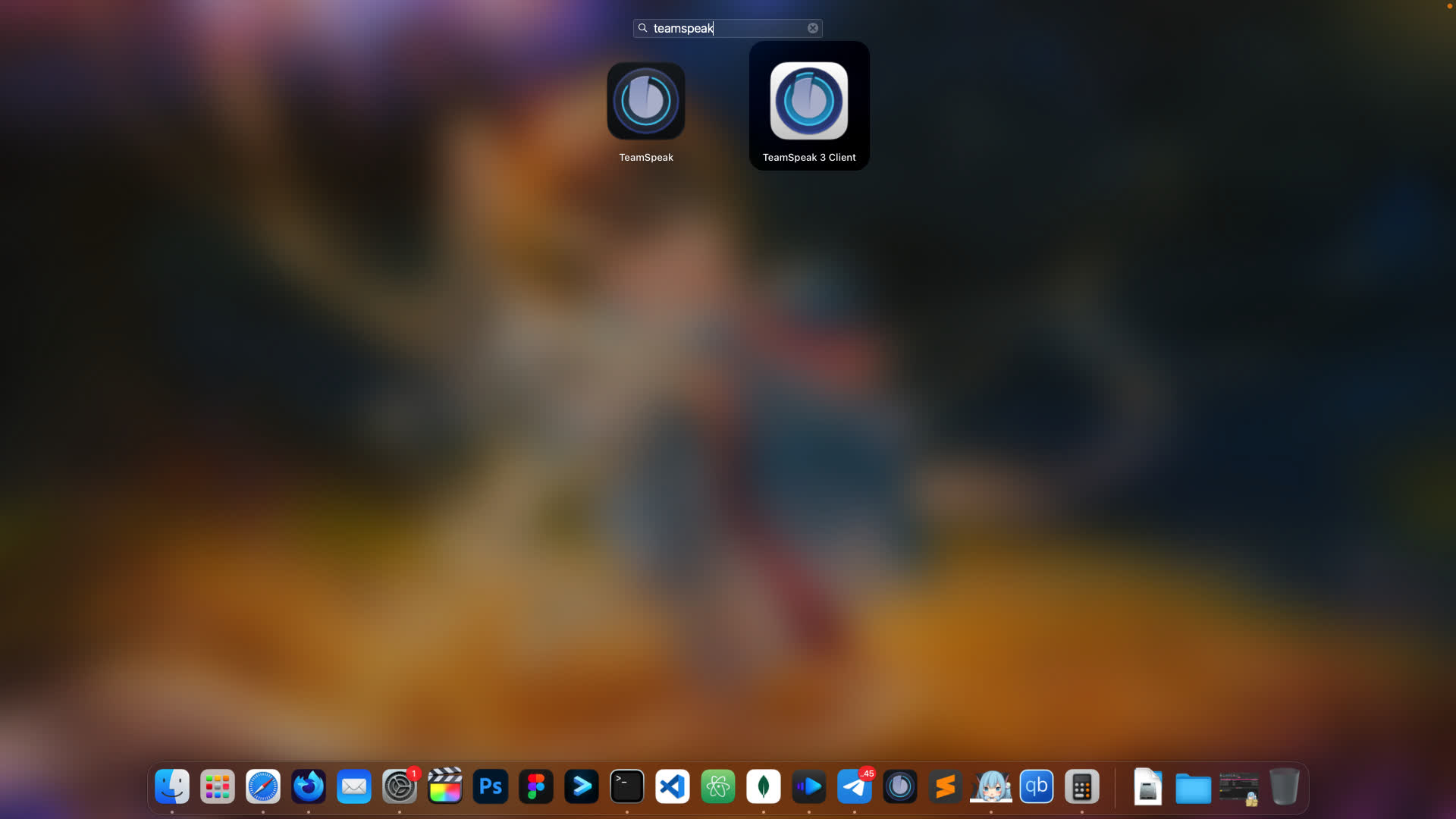Open Finder from the Dock
Image resolution: width=1456 pixels, height=819 pixels.
(172, 786)
